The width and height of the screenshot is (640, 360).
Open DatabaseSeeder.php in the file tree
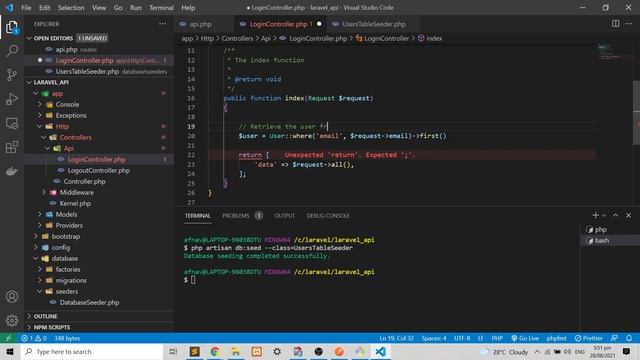(x=89, y=302)
